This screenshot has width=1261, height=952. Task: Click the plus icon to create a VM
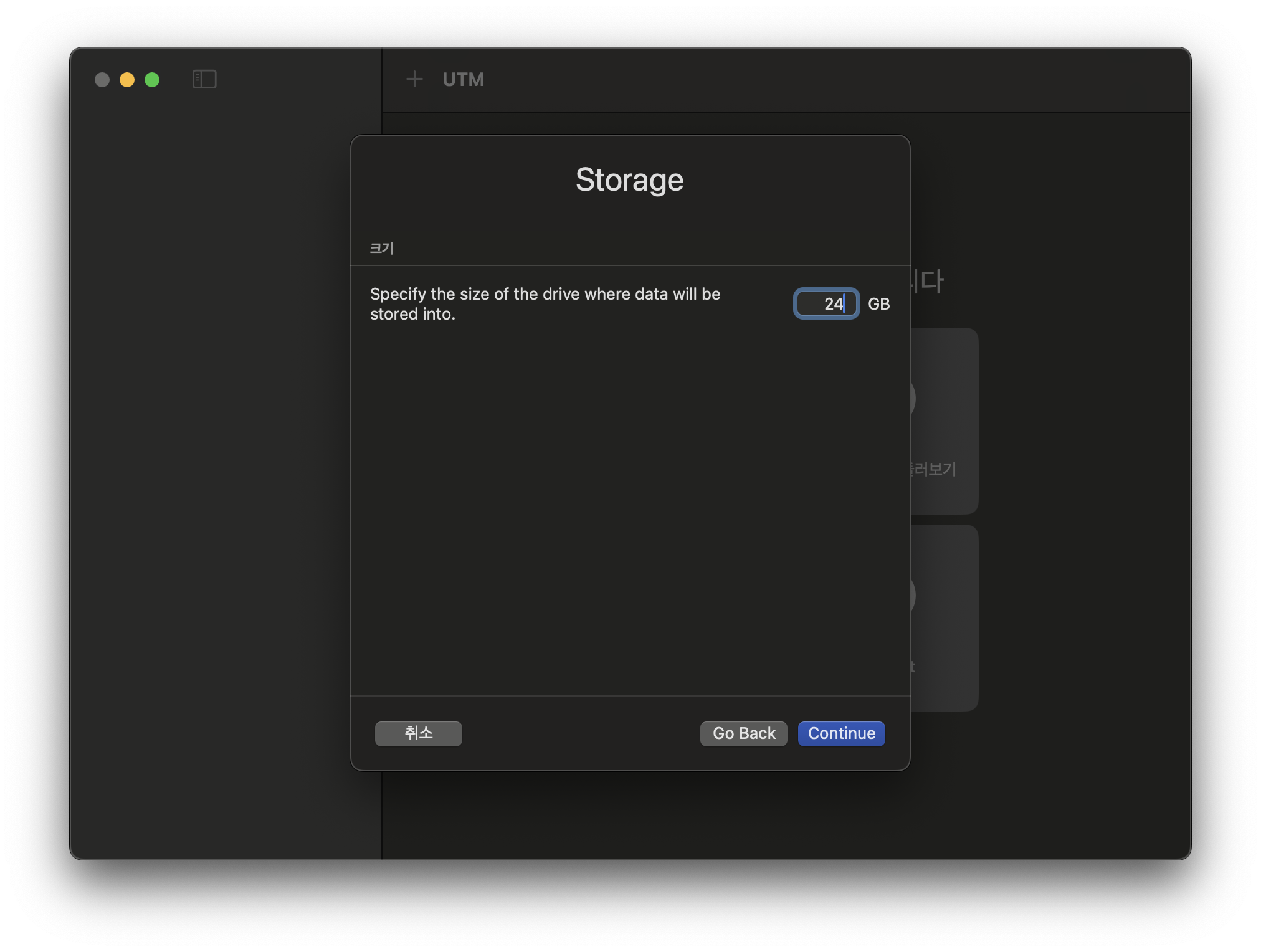[414, 79]
